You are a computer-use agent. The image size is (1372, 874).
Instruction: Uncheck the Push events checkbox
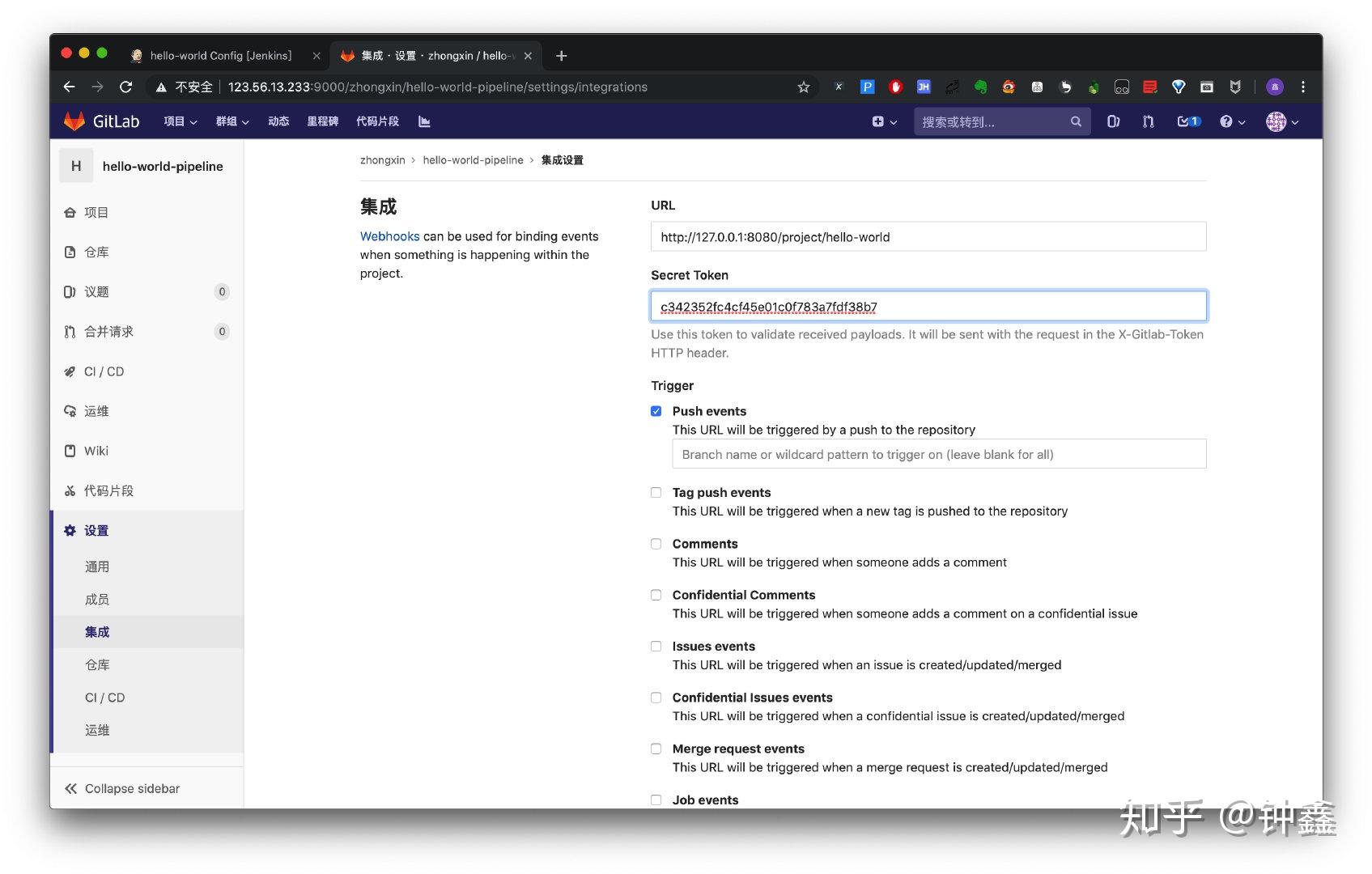[656, 411]
